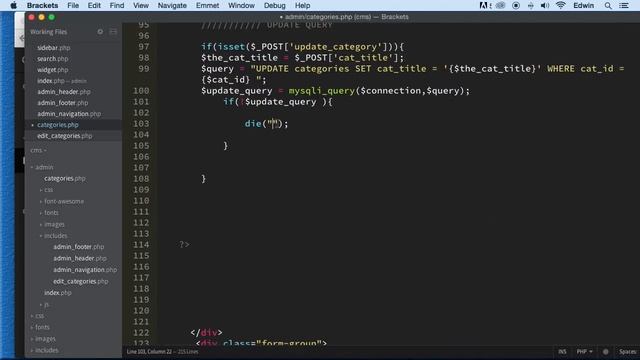Image resolution: width=640 pixels, height=360 pixels.
Task: Click the screen recording status icon
Action: pyautogui.click(x=516, y=5)
